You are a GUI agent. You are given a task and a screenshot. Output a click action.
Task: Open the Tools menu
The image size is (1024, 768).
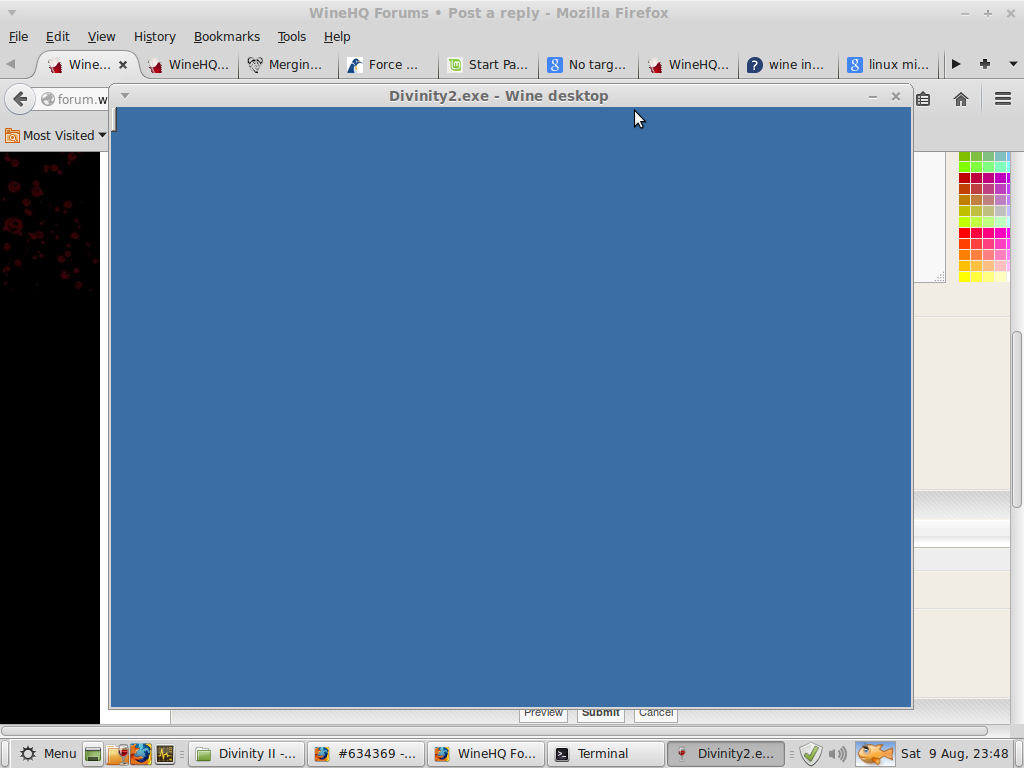(x=291, y=37)
